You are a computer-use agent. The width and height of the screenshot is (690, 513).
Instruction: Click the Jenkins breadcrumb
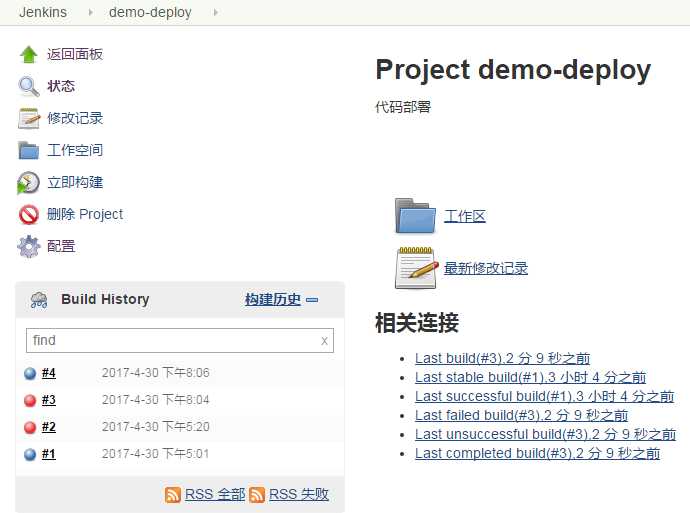coord(43,12)
